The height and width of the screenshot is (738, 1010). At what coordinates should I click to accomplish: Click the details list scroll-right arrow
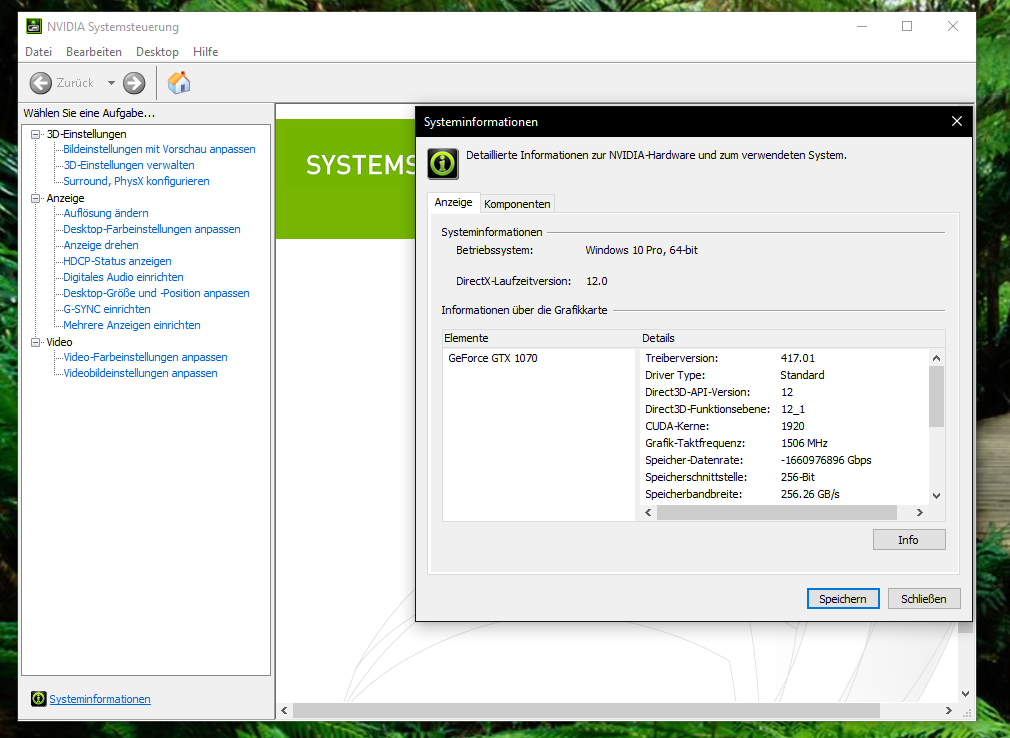(920, 513)
